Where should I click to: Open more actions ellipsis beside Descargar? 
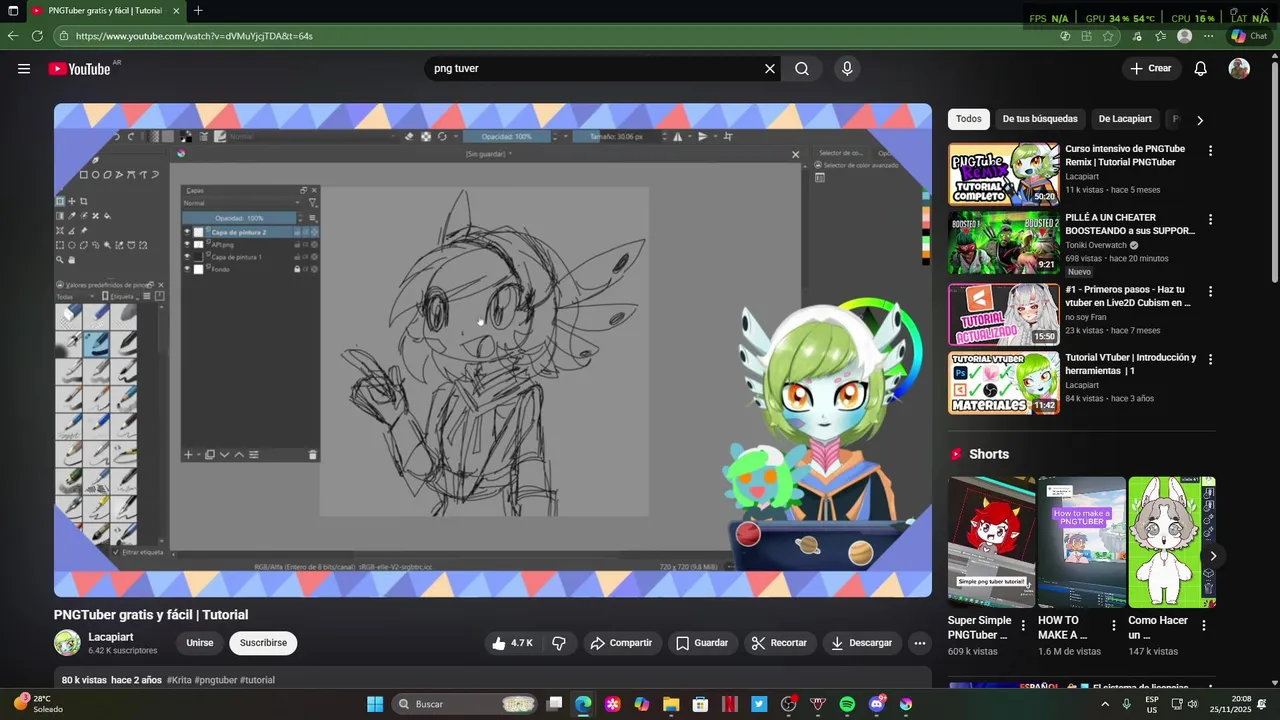(x=920, y=643)
